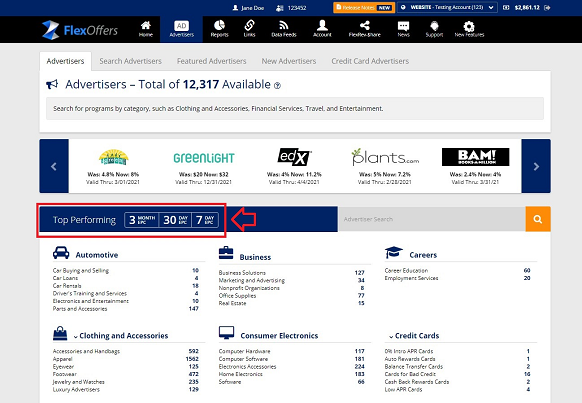Image resolution: width=582 pixels, height=403 pixels.
Task: Open the News speech bubble icon
Action: (403, 26)
